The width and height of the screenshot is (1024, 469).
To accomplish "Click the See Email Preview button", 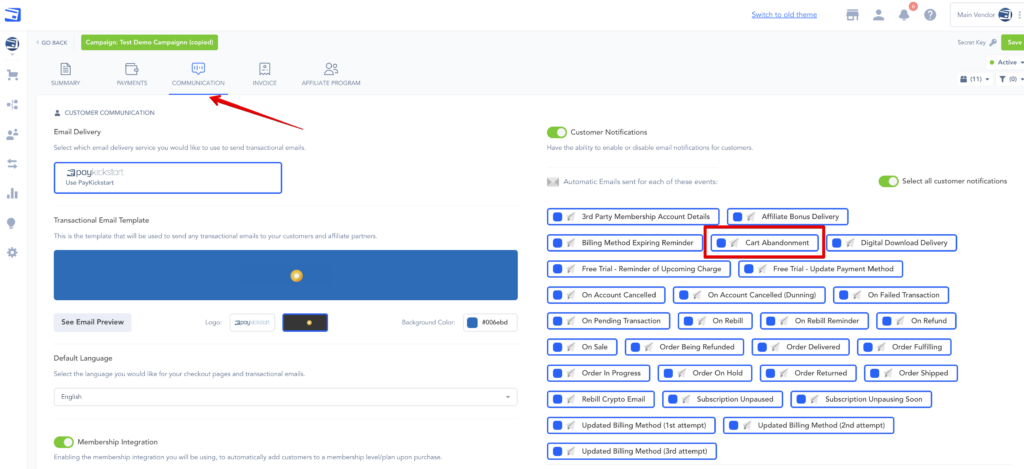I will pyautogui.click(x=92, y=322).
